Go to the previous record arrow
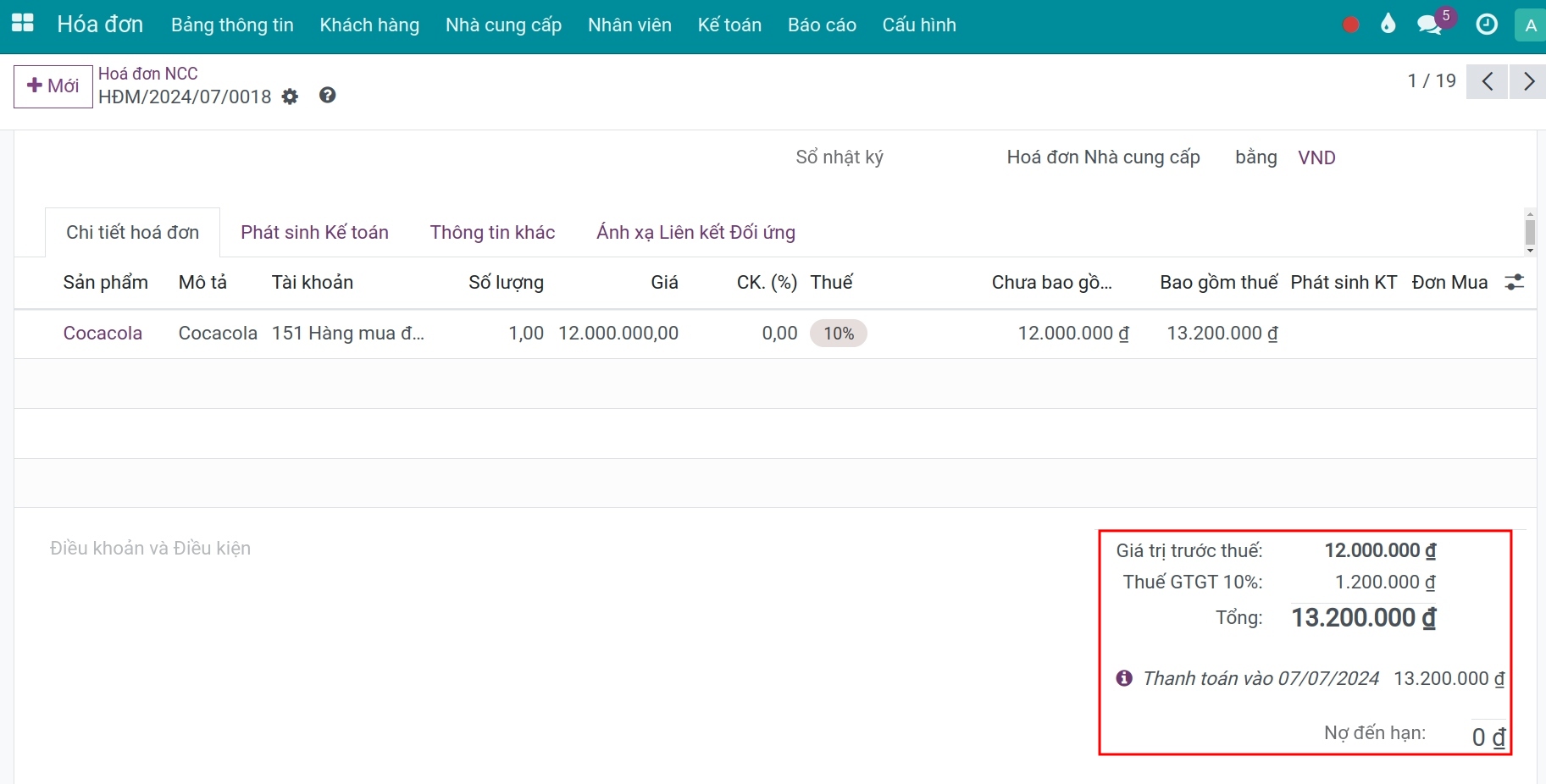This screenshot has height=784, width=1546. click(1487, 82)
